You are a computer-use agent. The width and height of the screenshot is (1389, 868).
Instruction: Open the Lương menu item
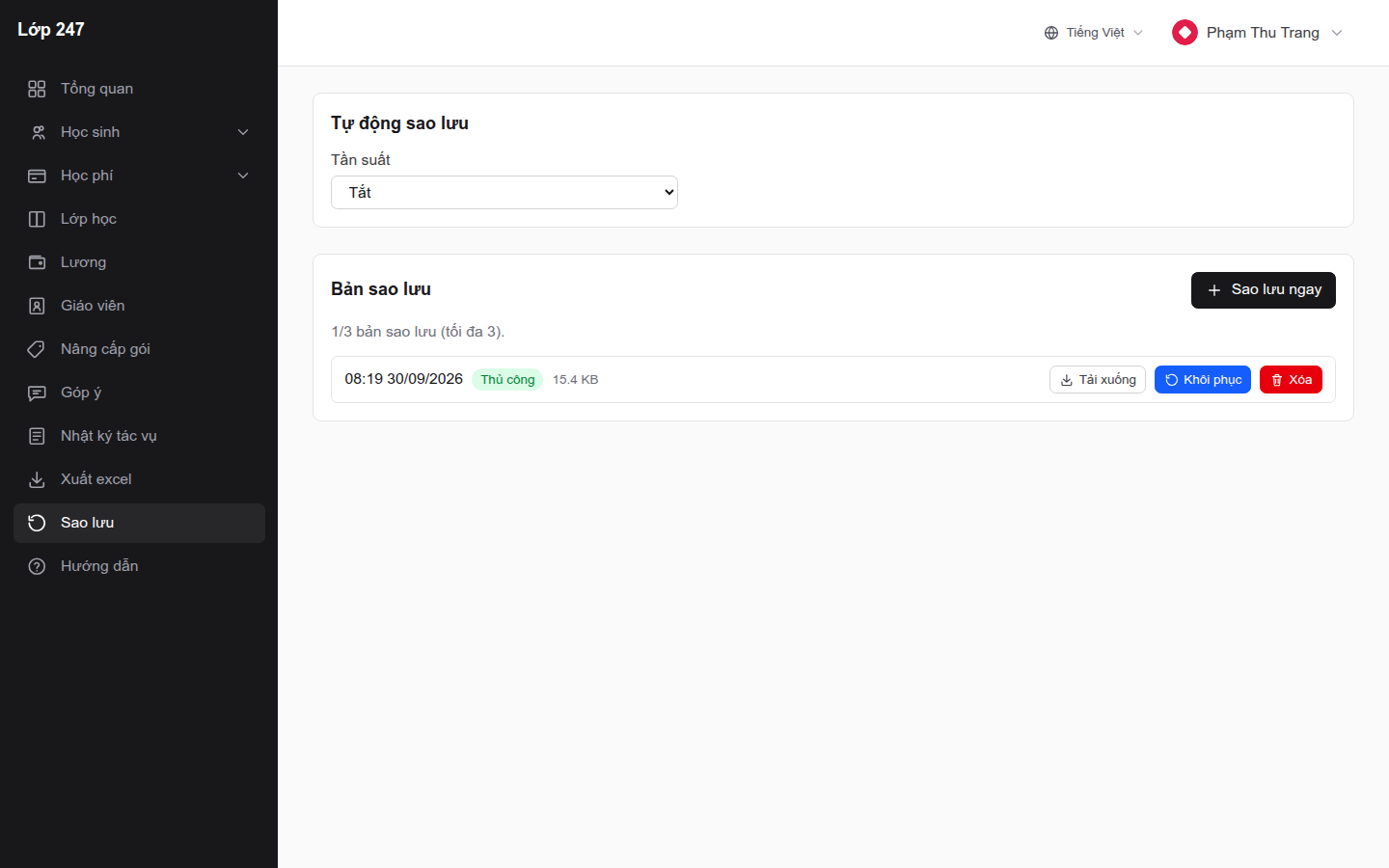click(139, 262)
